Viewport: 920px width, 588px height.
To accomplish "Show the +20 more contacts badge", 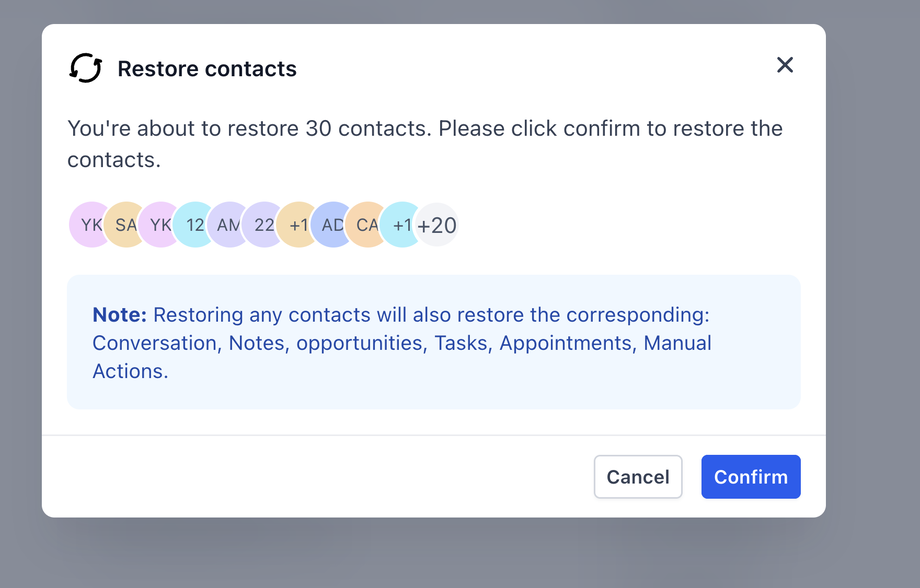I will [438, 225].
